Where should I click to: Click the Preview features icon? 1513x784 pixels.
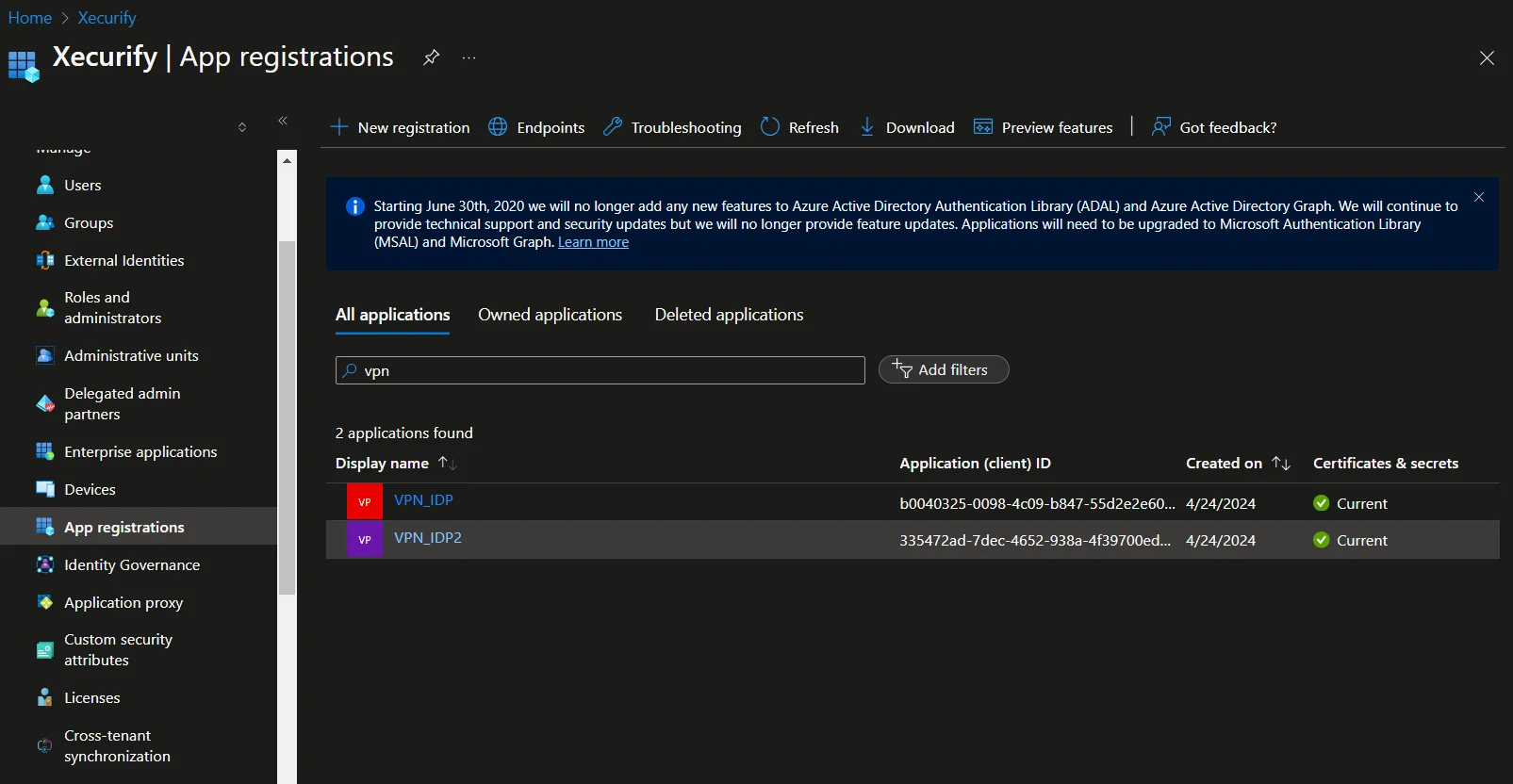pyautogui.click(x=983, y=126)
